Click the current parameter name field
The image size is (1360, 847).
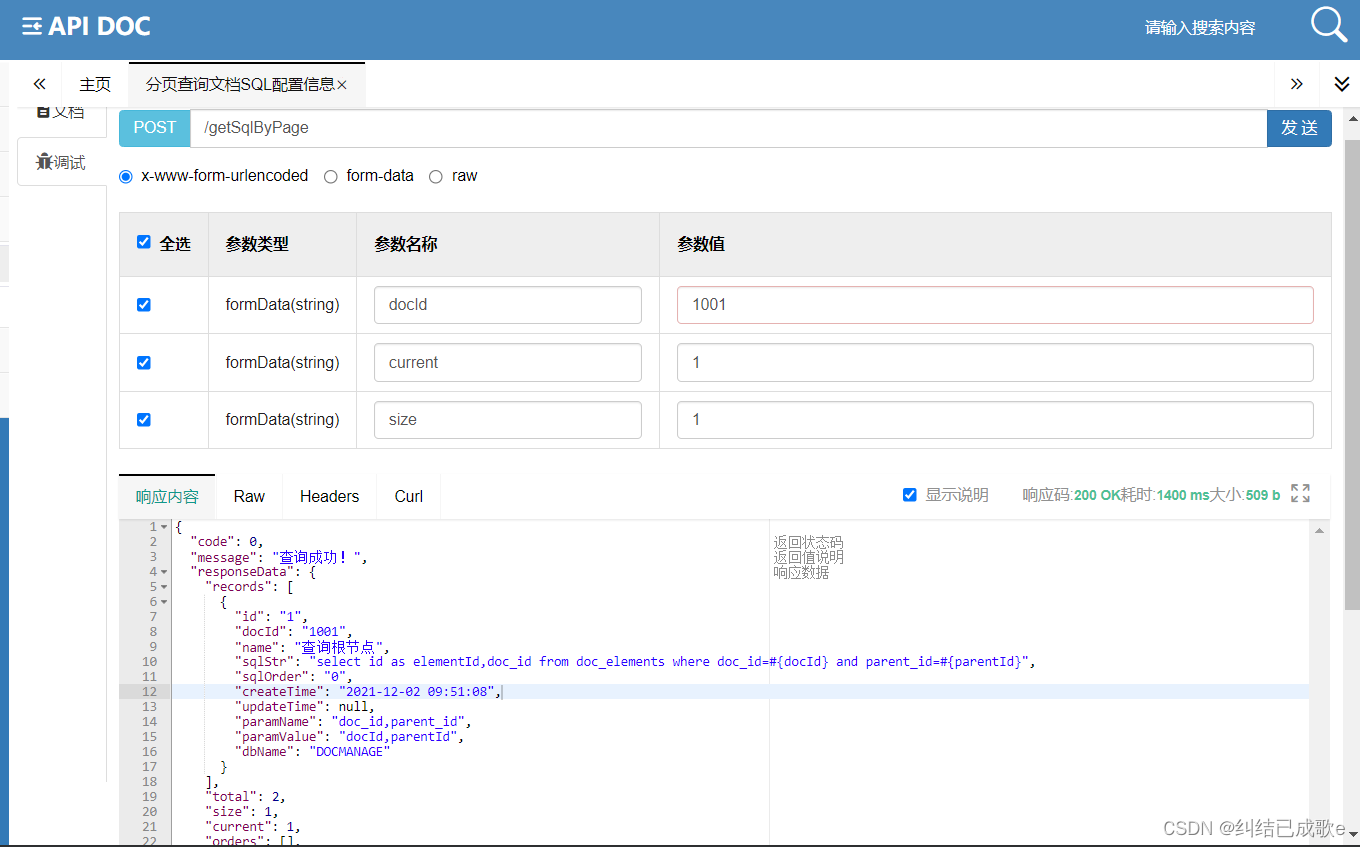(x=508, y=362)
